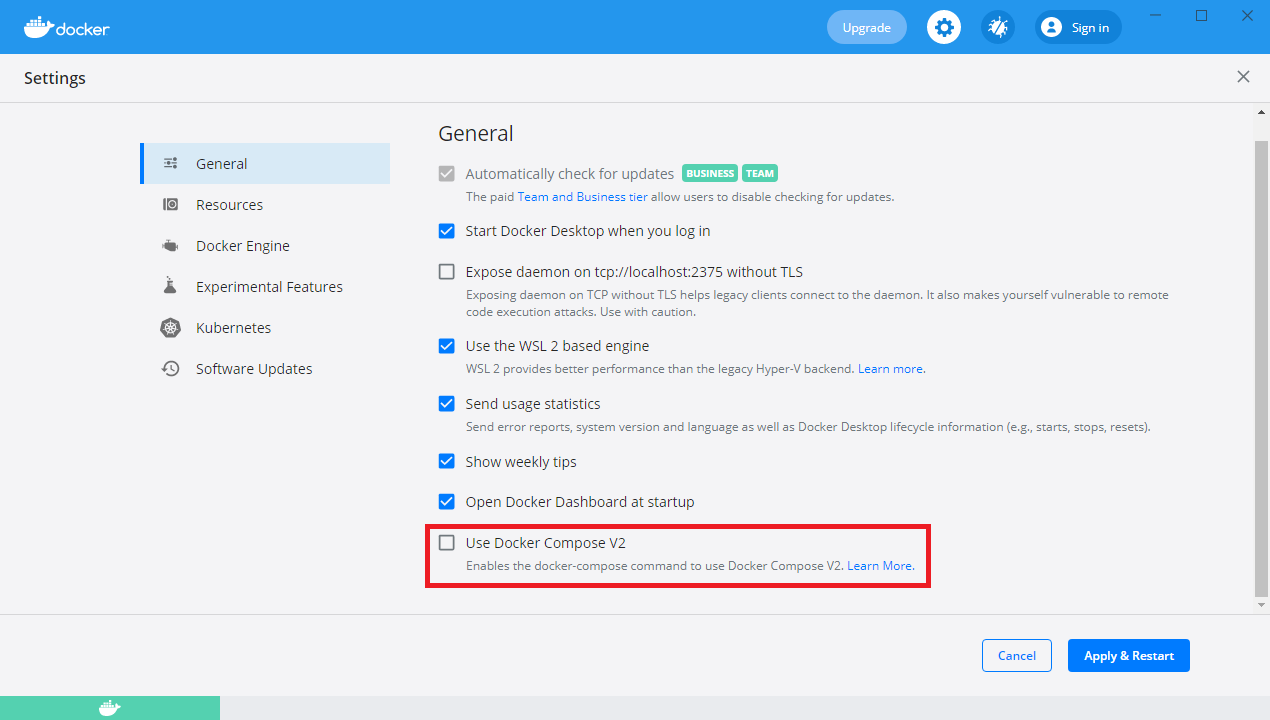Click the General sliders icon in sidebar
This screenshot has width=1270, height=720.
171,164
